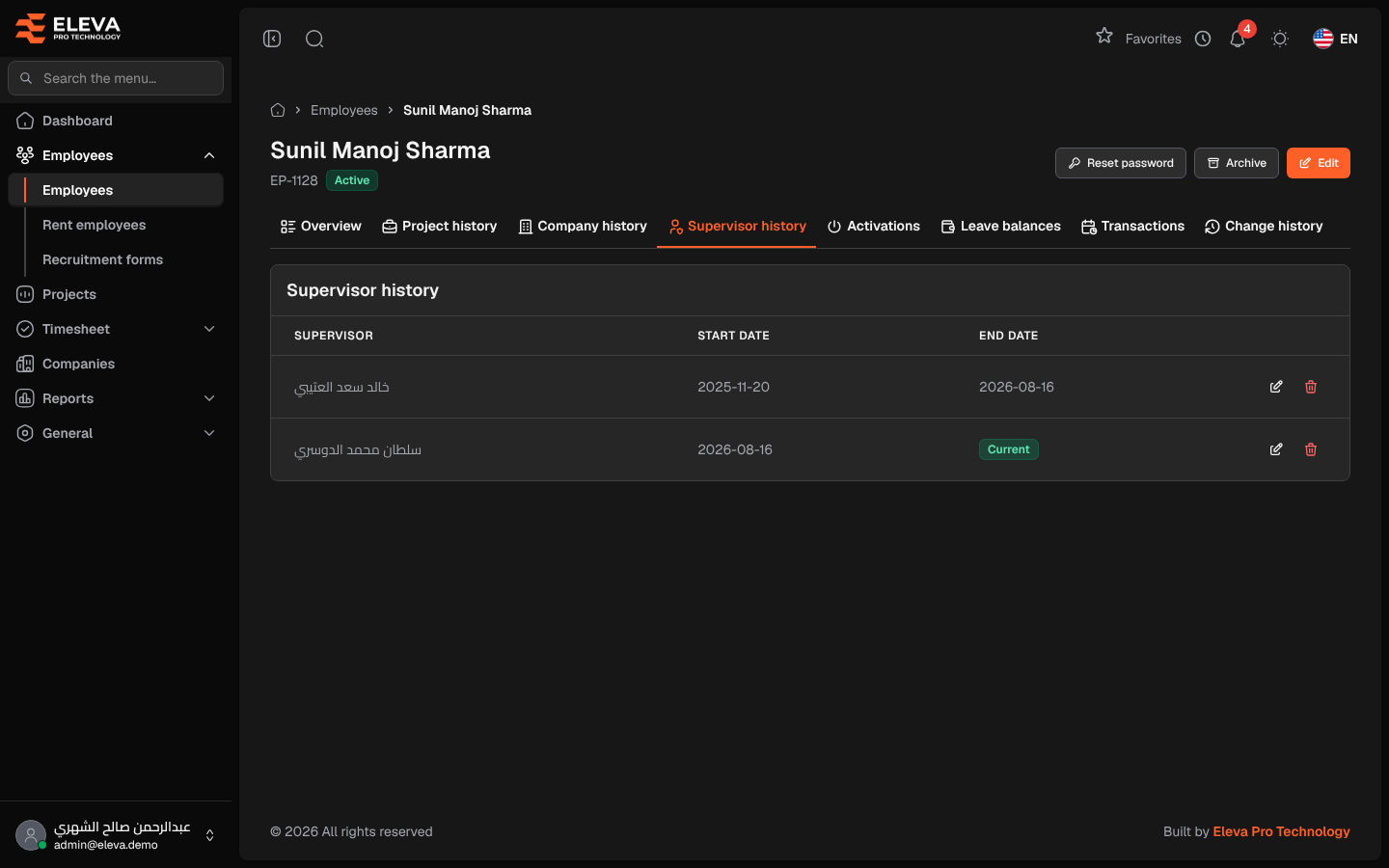Image resolution: width=1389 pixels, height=868 pixels.
Task: Expand the General sidebar group
Action: (x=116, y=433)
